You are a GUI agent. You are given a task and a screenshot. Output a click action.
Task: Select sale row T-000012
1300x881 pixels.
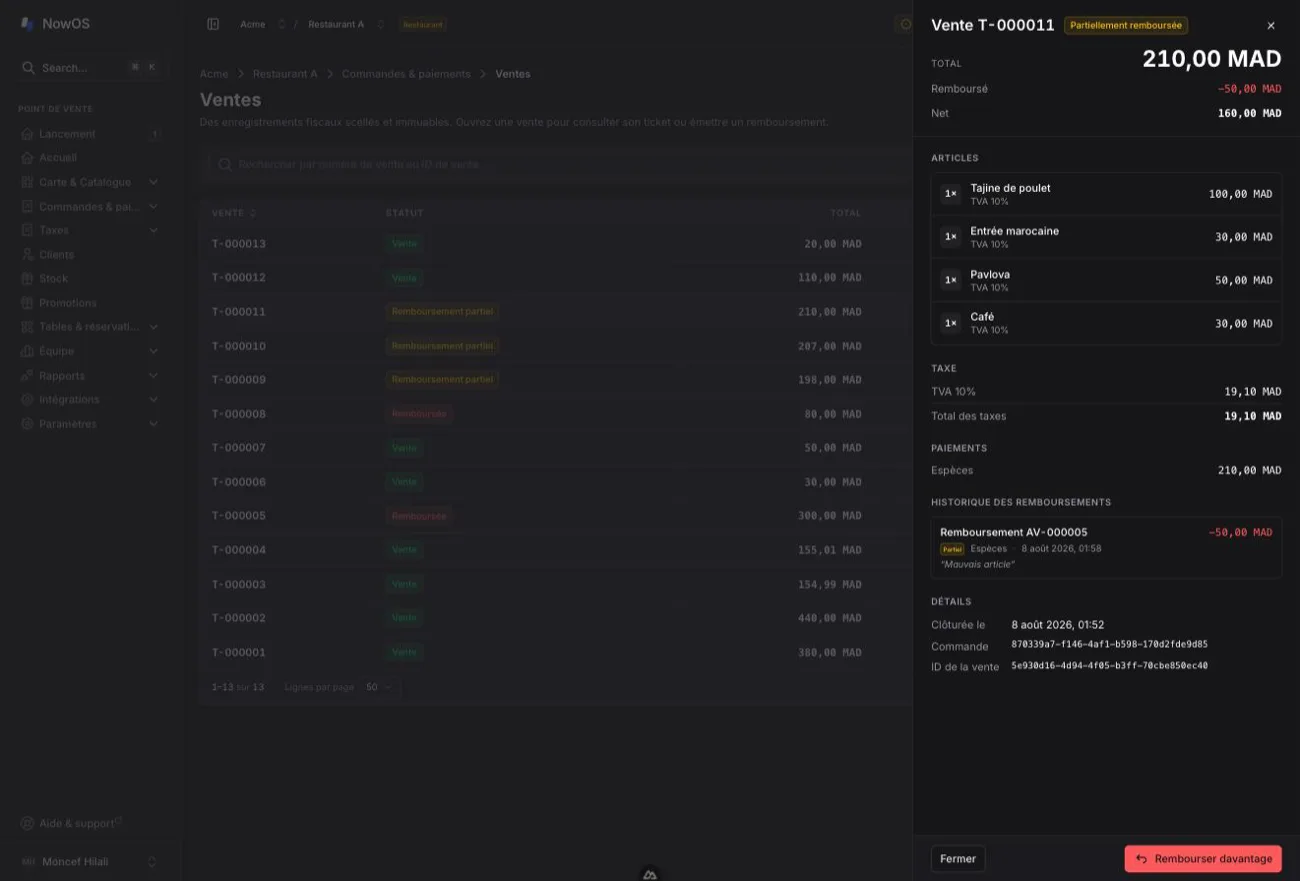coord(555,278)
